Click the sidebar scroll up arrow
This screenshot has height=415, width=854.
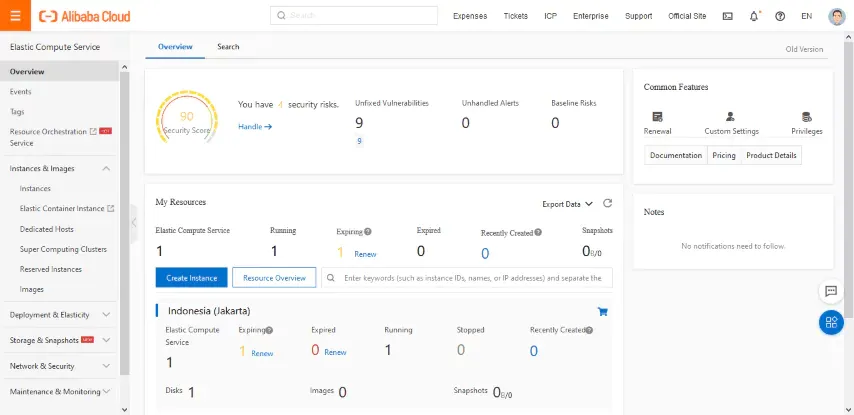coord(125,67)
